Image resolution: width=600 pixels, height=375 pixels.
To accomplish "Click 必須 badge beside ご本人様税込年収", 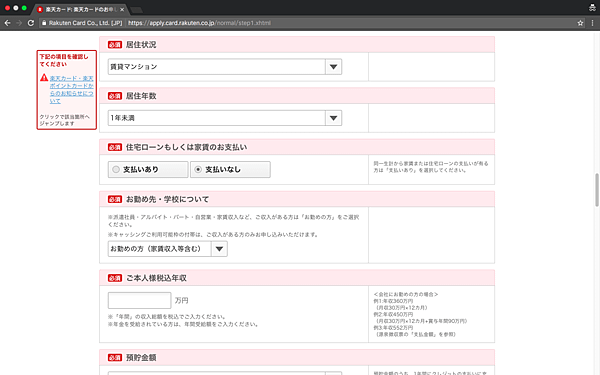I will [x=115, y=278].
